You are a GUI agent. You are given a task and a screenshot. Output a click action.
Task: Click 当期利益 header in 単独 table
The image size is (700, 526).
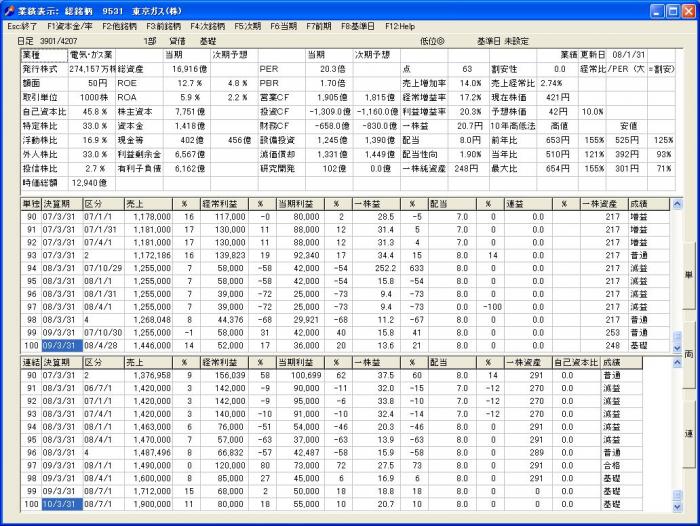300,204
